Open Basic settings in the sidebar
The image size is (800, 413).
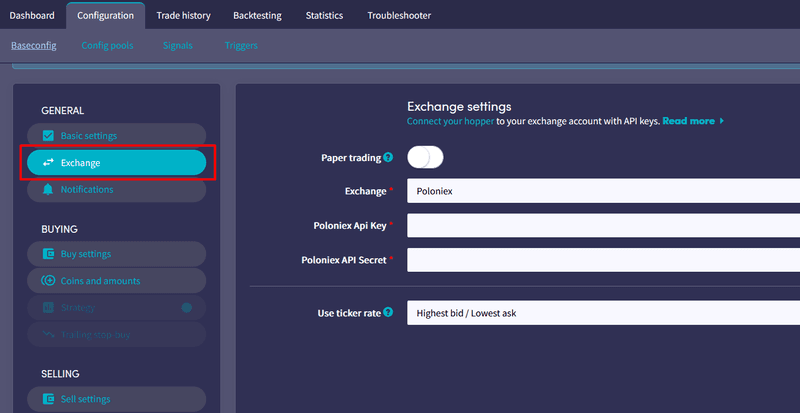click(116, 136)
